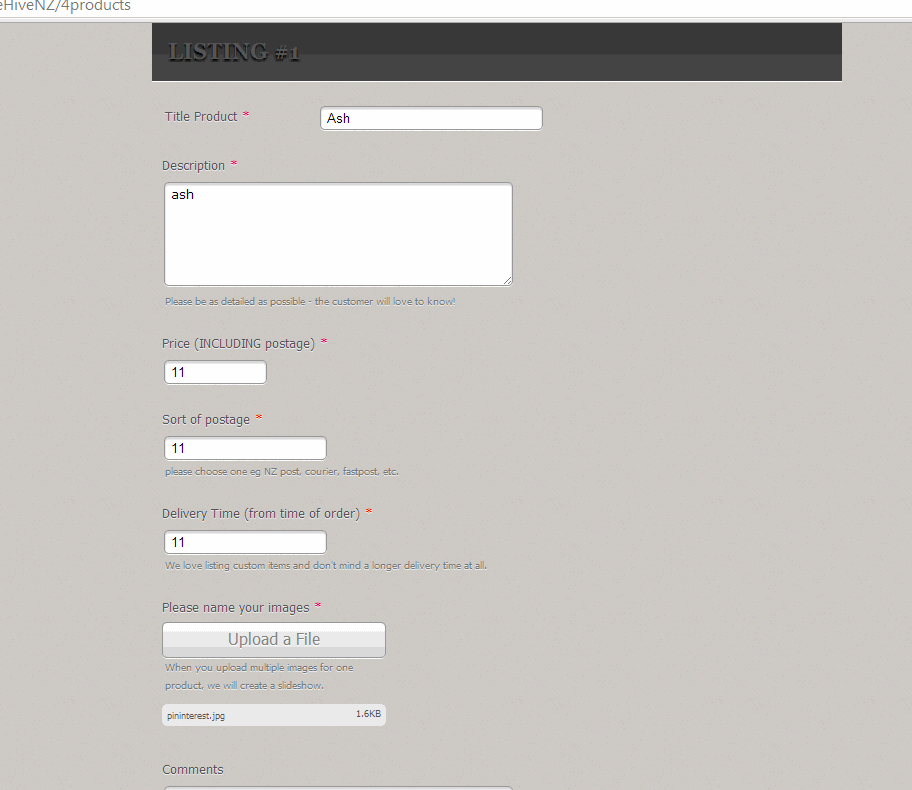This screenshot has width=912, height=790.
Task: Click the Title Product label
Action: pyautogui.click(x=201, y=117)
